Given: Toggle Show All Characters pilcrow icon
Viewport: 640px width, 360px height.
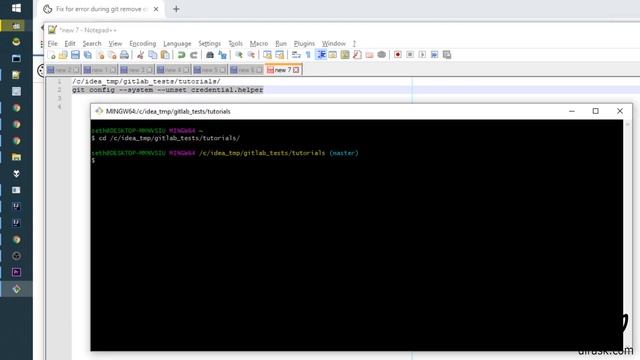Looking at the screenshot, I should [x=309, y=55].
